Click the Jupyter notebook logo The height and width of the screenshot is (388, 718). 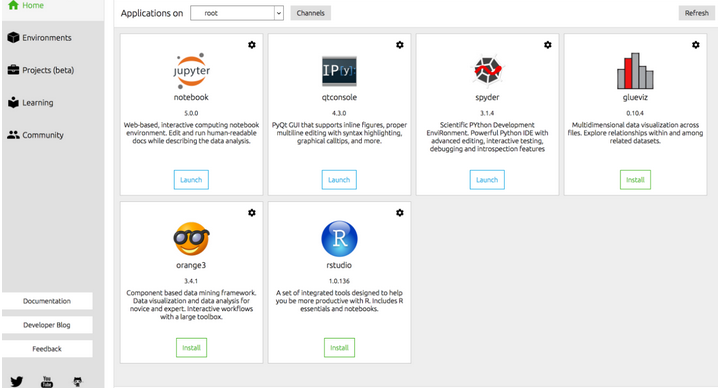191,71
